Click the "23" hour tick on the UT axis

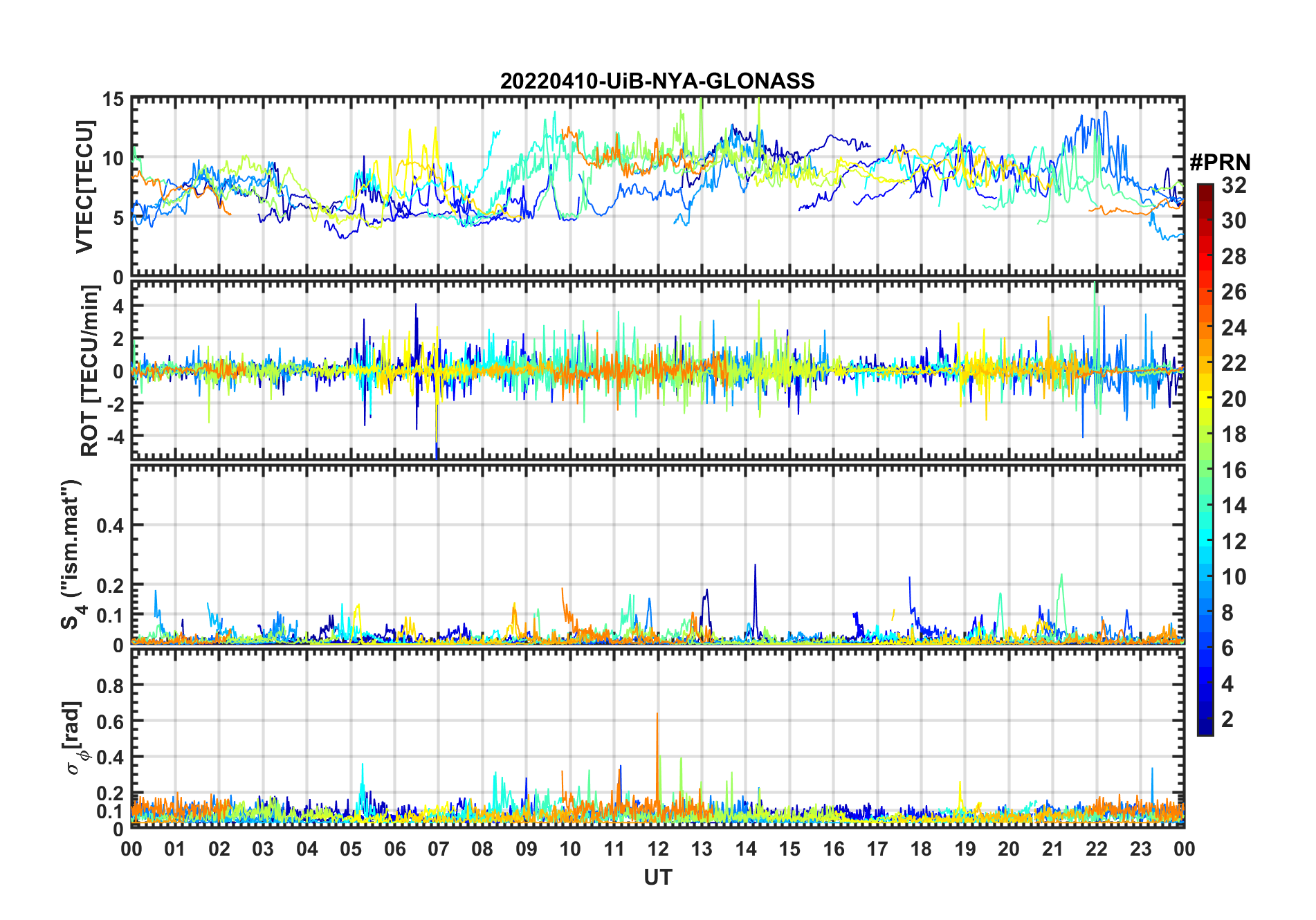(x=1141, y=849)
